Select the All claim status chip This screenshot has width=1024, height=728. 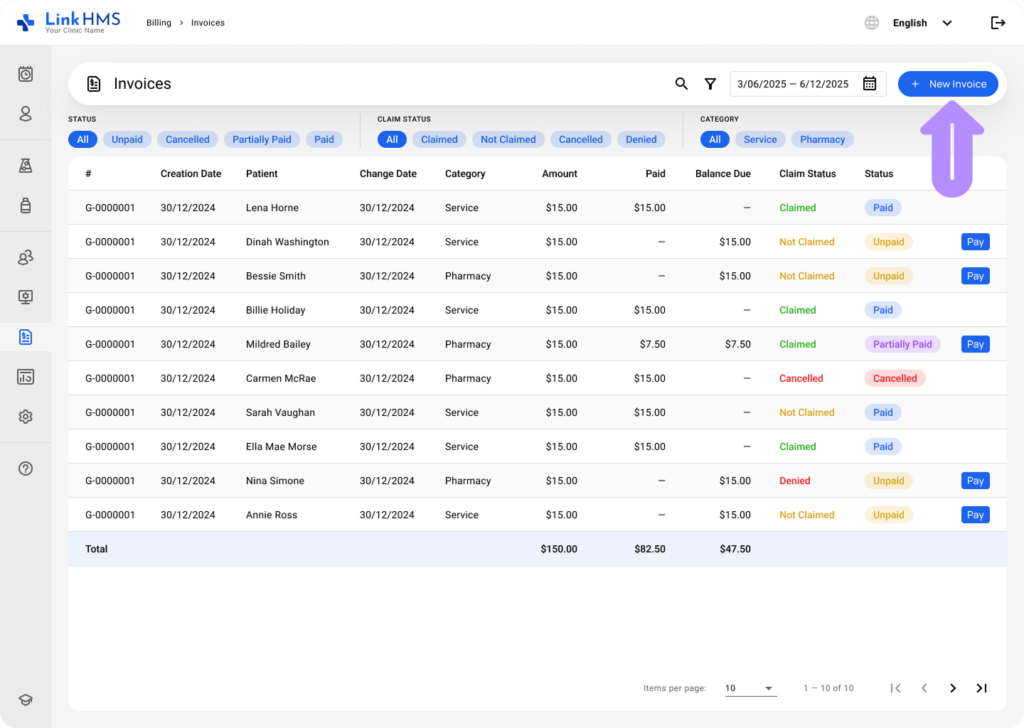[392, 139]
